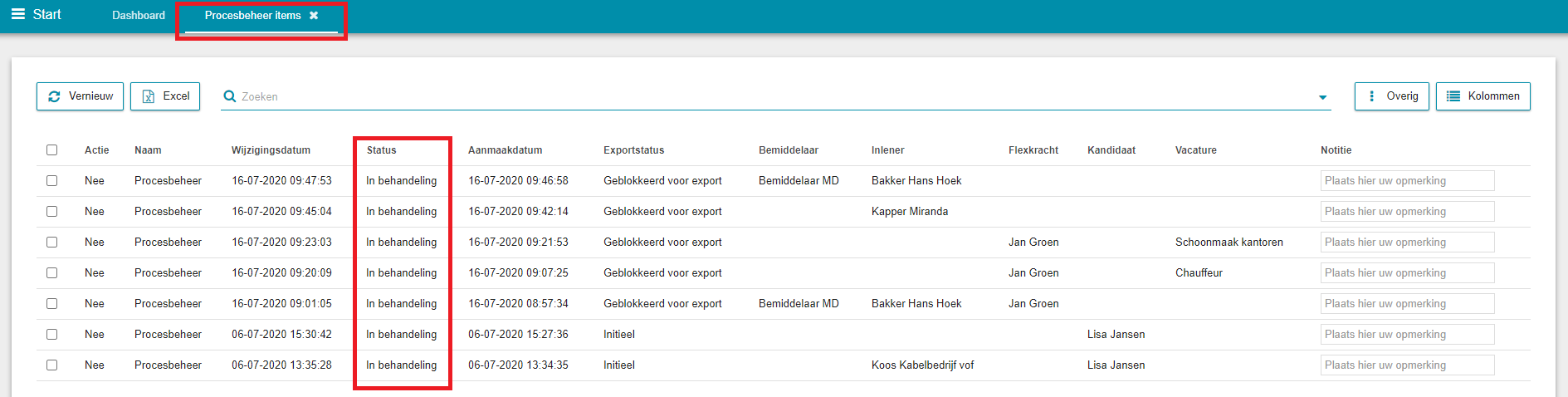Sort by the Status column header

pos(381,150)
